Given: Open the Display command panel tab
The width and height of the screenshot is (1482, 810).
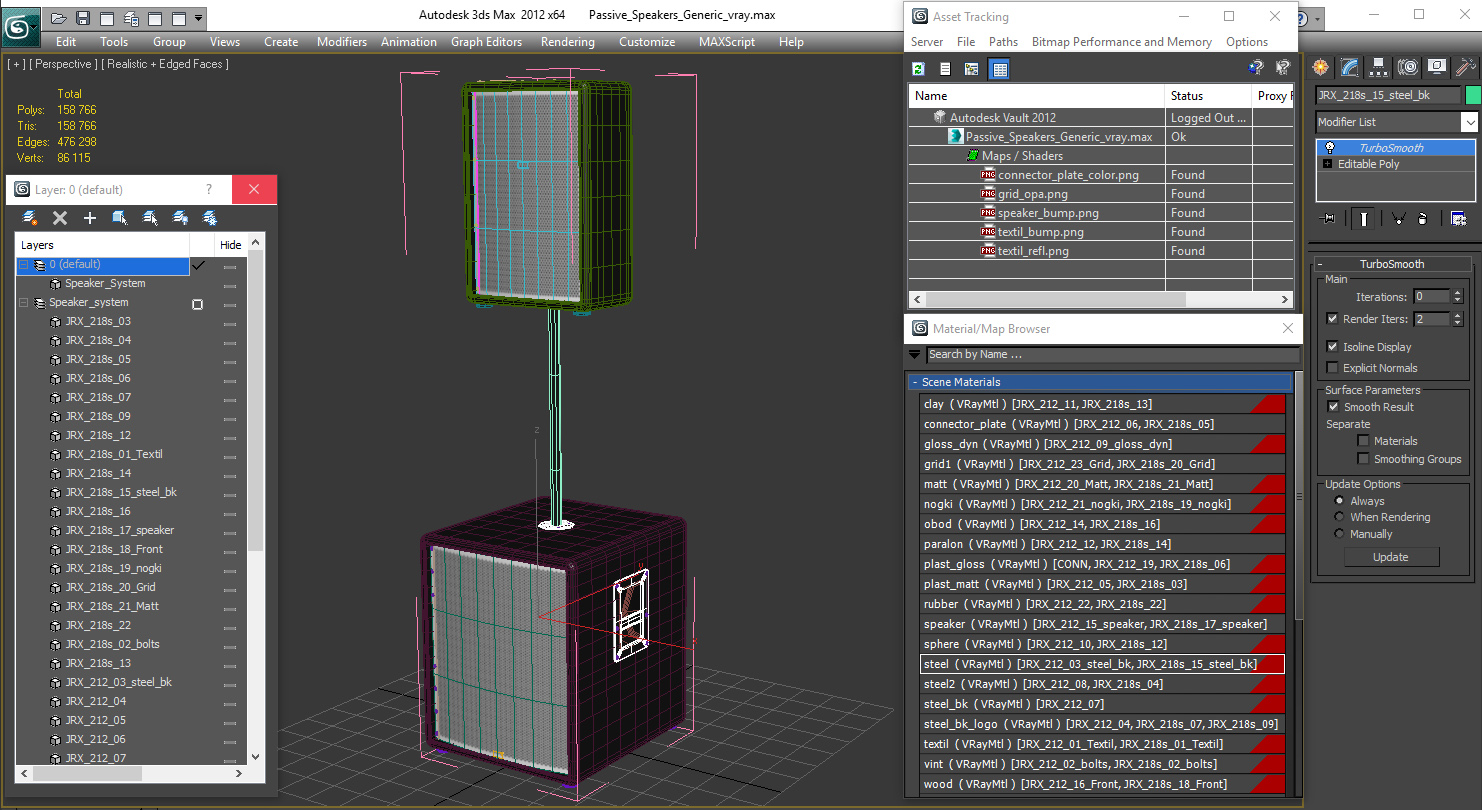Looking at the screenshot, I should (1437, 67).
